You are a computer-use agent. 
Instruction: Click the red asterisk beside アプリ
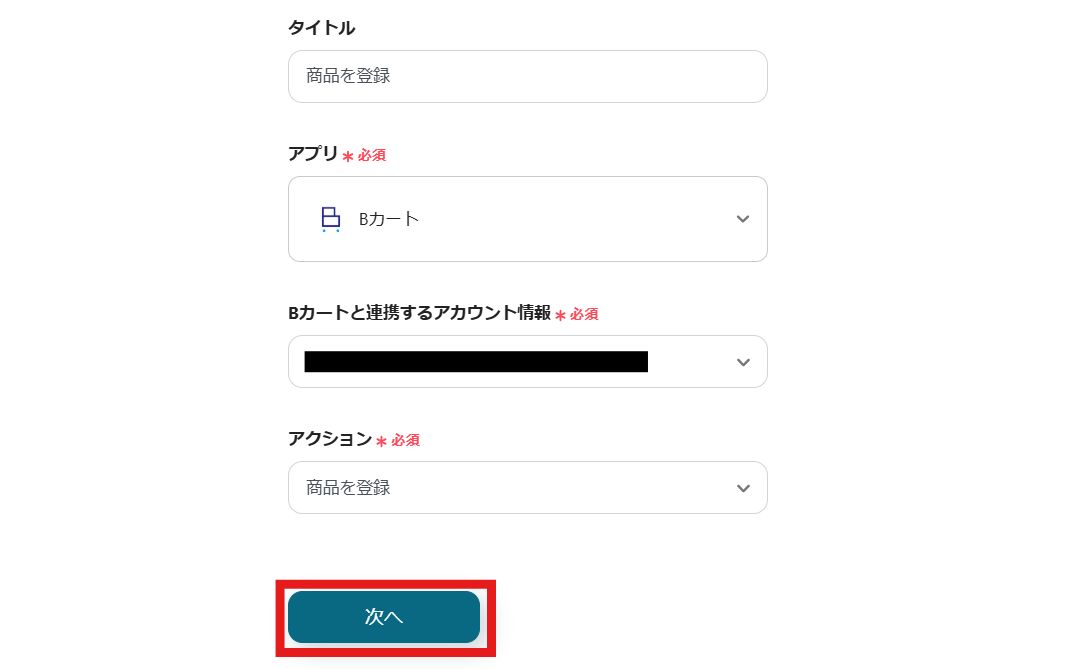348,156
